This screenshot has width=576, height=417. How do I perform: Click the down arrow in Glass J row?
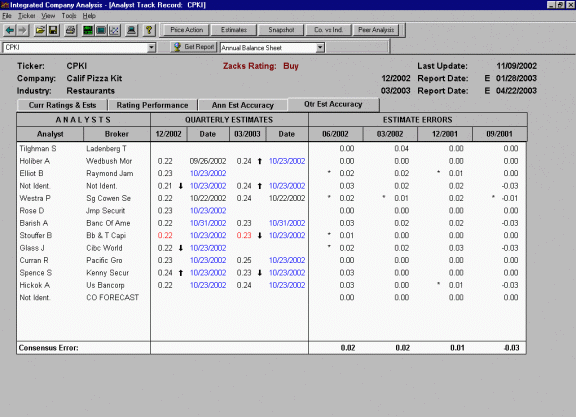coord(181,248)
